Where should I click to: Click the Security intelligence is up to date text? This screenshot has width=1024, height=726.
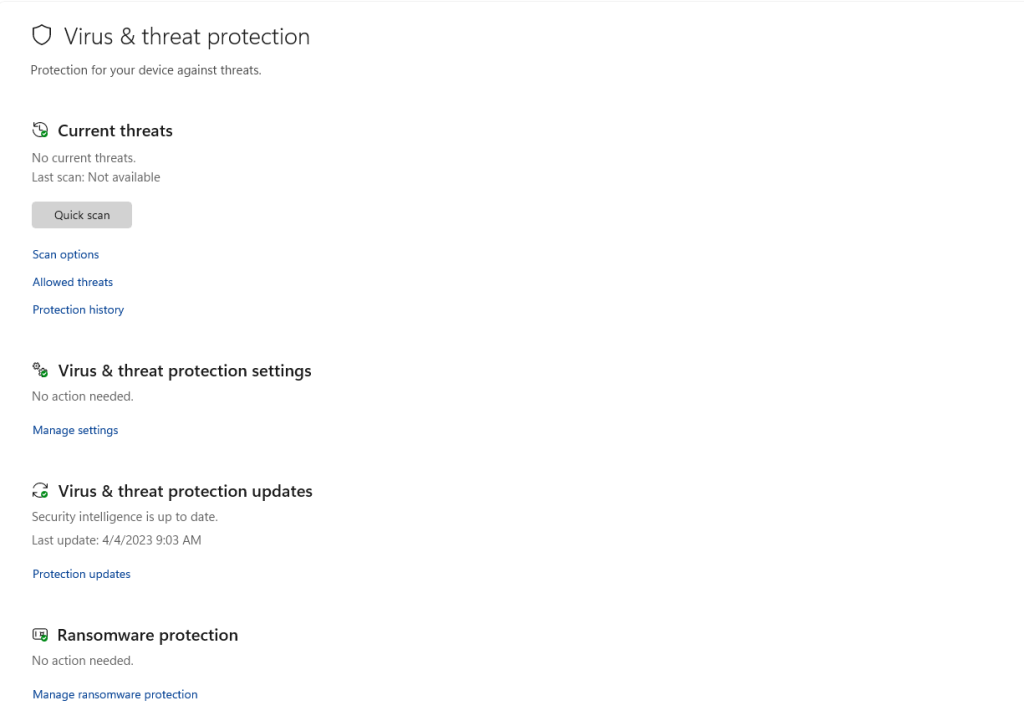pos(125,516)
